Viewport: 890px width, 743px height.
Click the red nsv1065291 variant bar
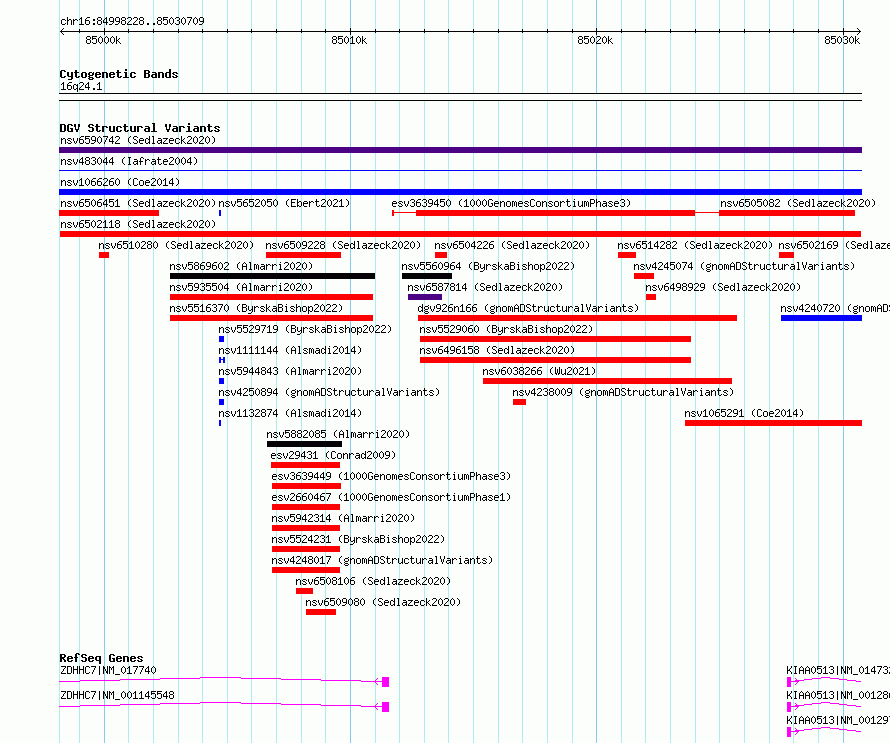coord(774,423)
